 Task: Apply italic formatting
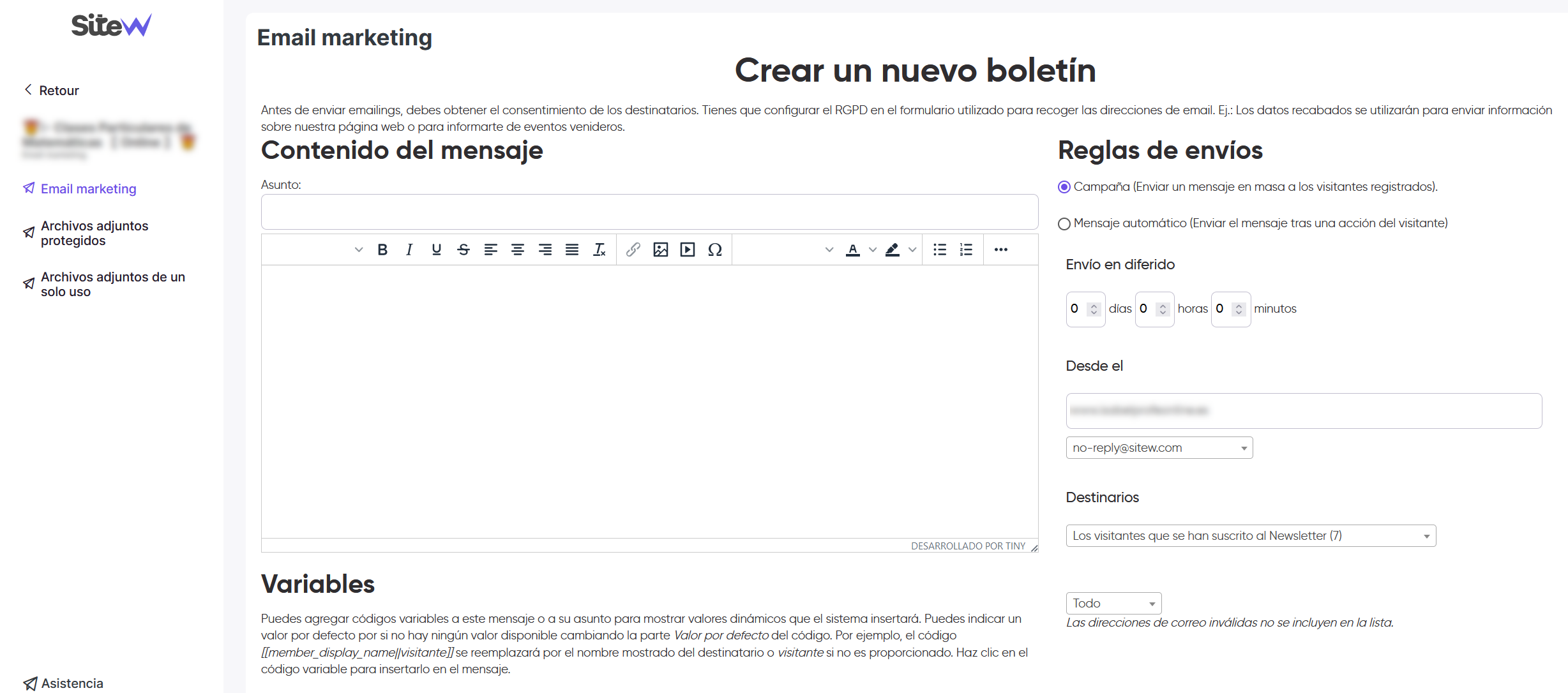[409, 250]
